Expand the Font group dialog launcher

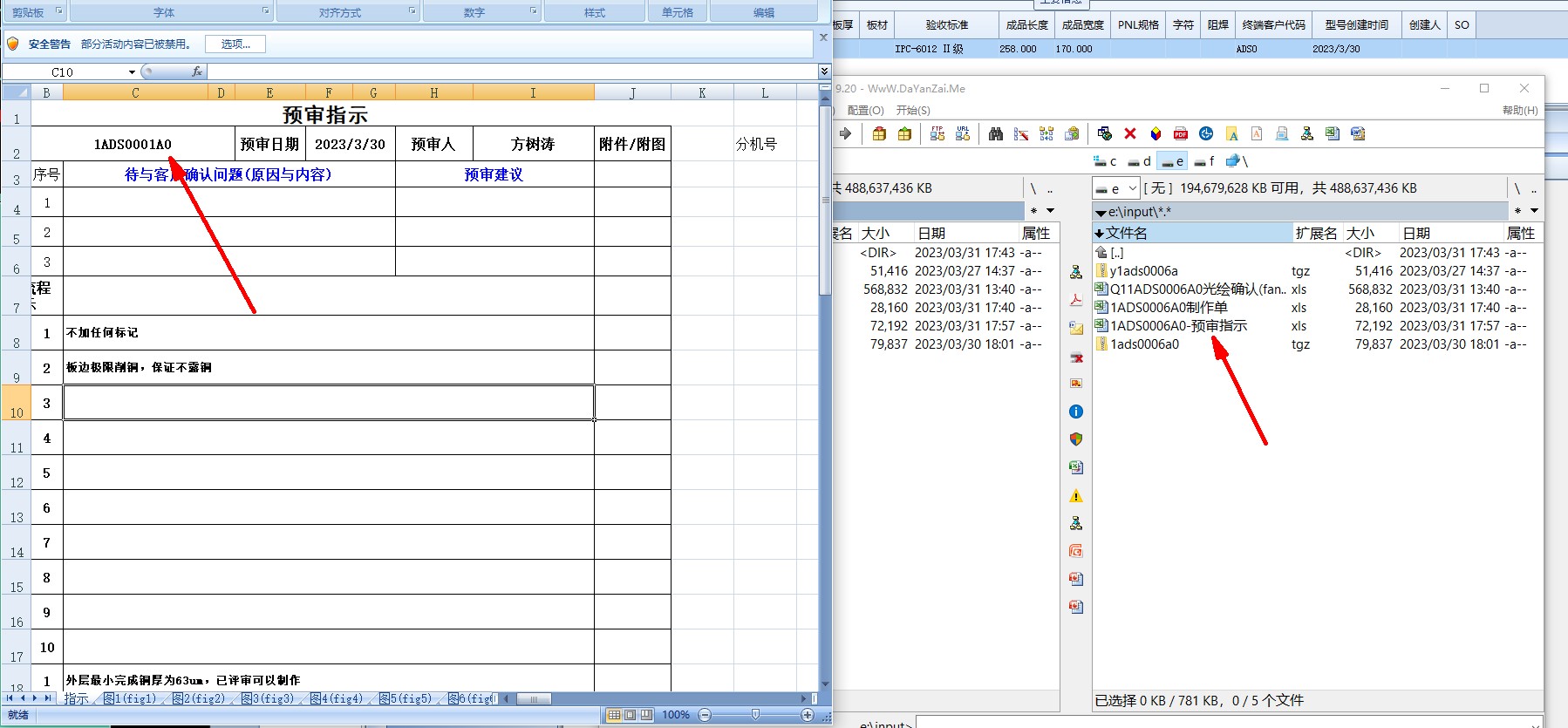pyautogui.click(x=265, y=10)
